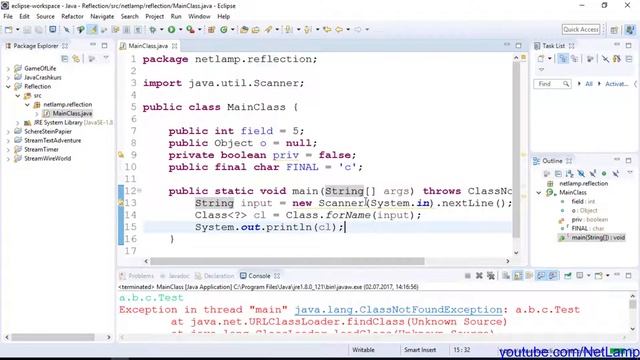Toggle Categorized view in Task List
The image size is (640, 360).
563,59
